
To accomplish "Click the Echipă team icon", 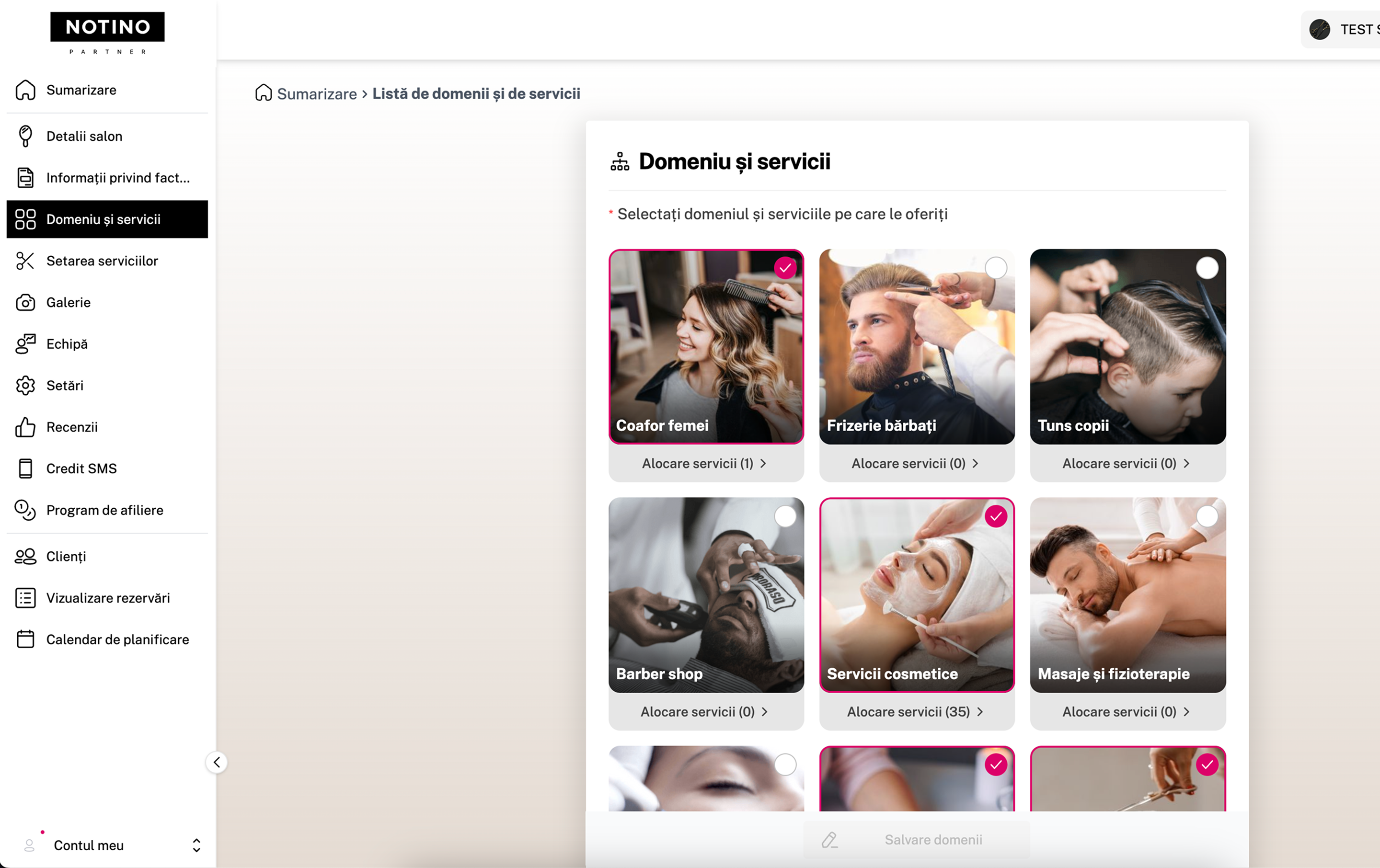I will point(25,344).
